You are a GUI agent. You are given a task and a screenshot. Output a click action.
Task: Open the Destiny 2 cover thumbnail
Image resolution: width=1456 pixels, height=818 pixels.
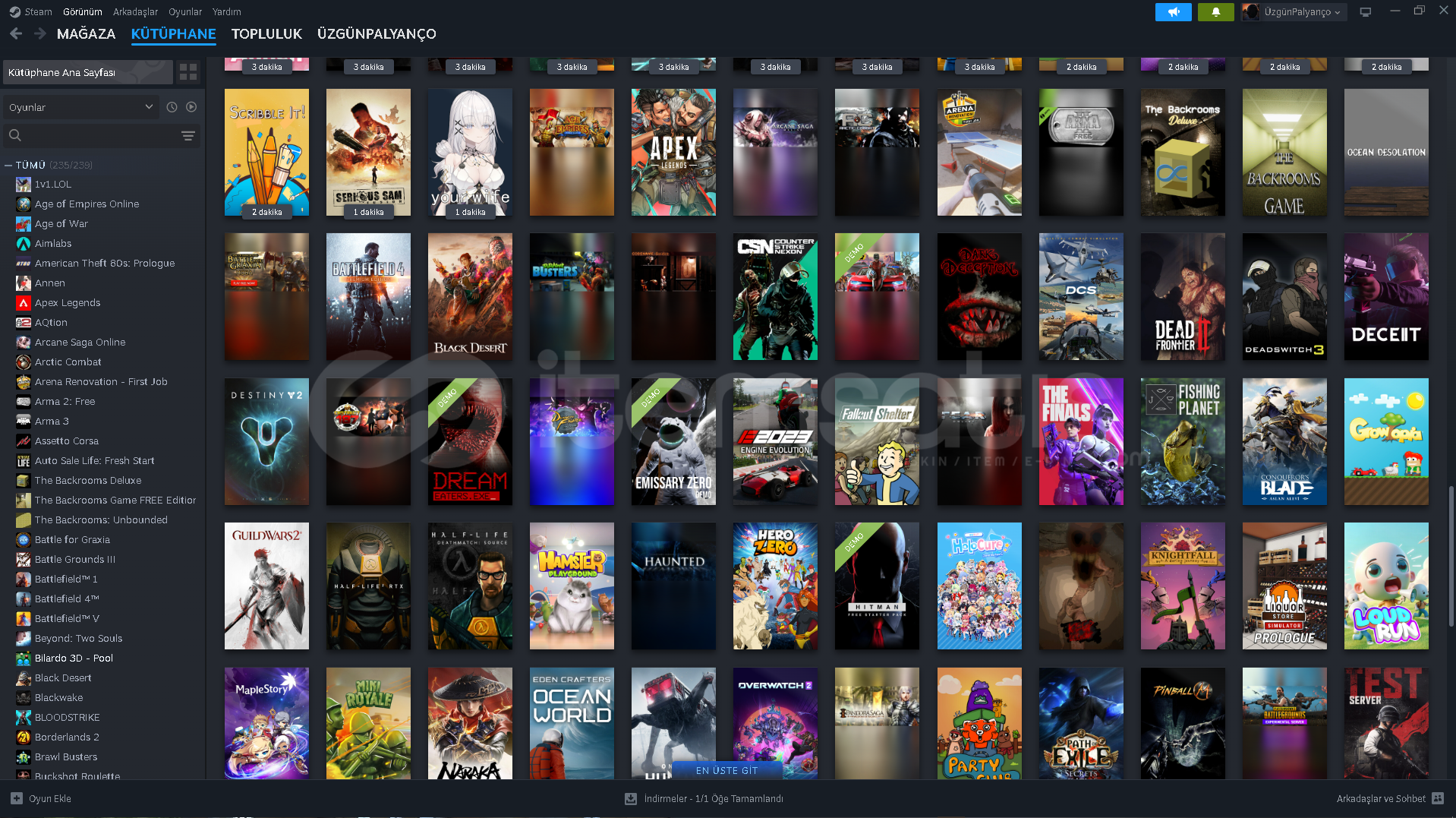click(266, 441)
